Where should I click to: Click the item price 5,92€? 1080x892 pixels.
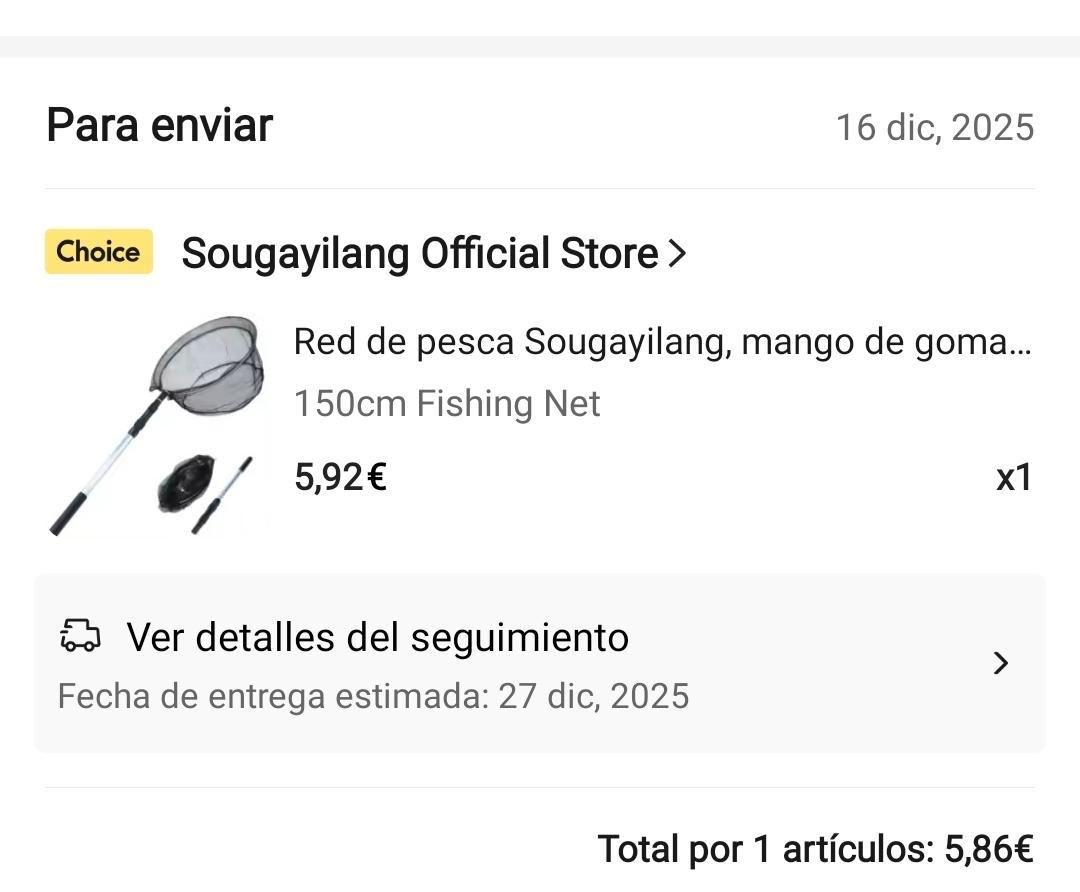tap(340, 477)
